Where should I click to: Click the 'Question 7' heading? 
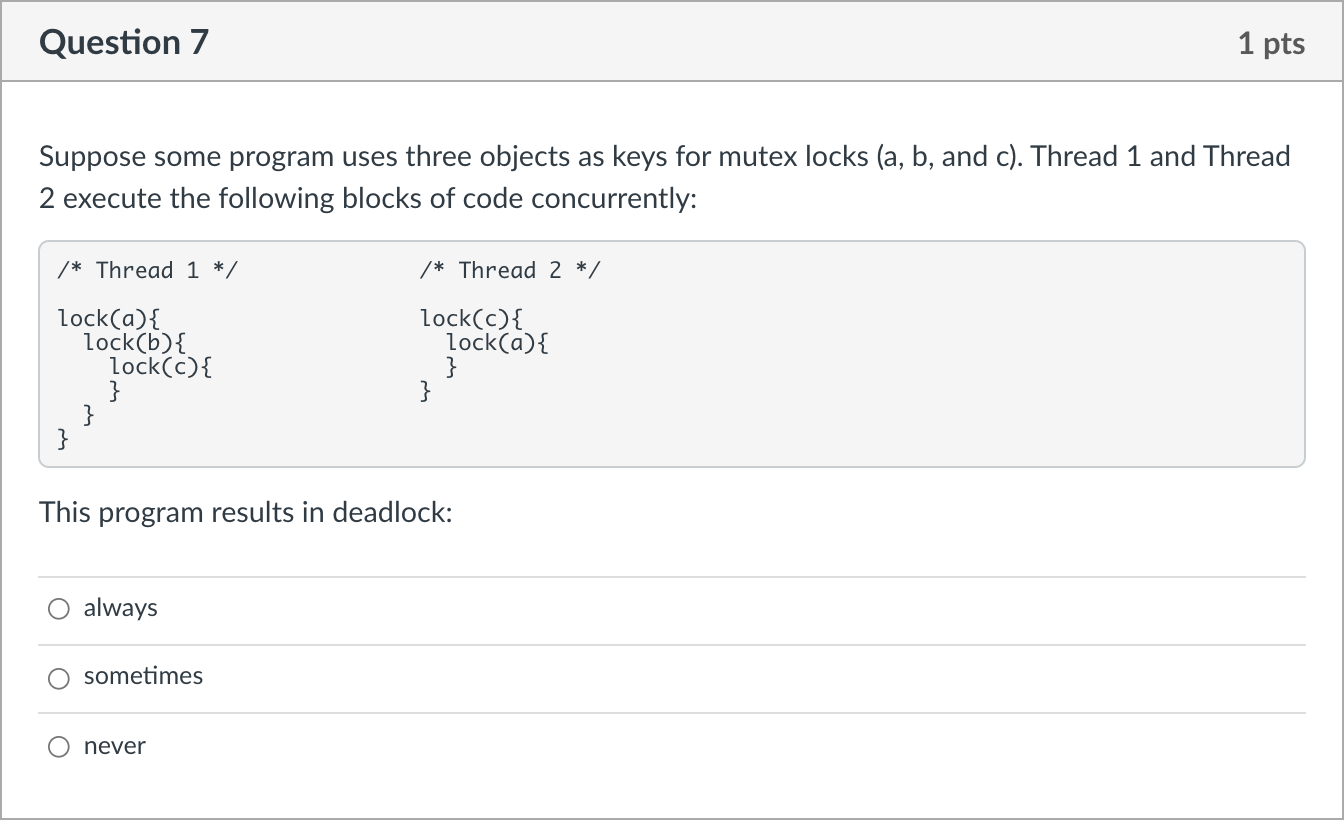click(x=125, y=43)
